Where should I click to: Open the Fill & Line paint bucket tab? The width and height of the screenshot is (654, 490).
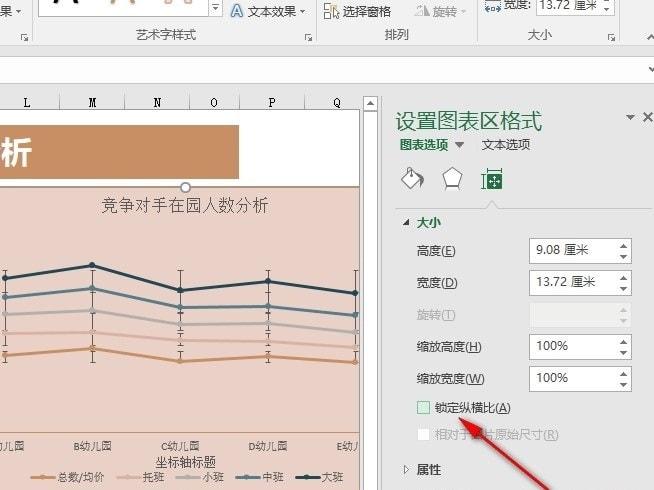(412, 178)
